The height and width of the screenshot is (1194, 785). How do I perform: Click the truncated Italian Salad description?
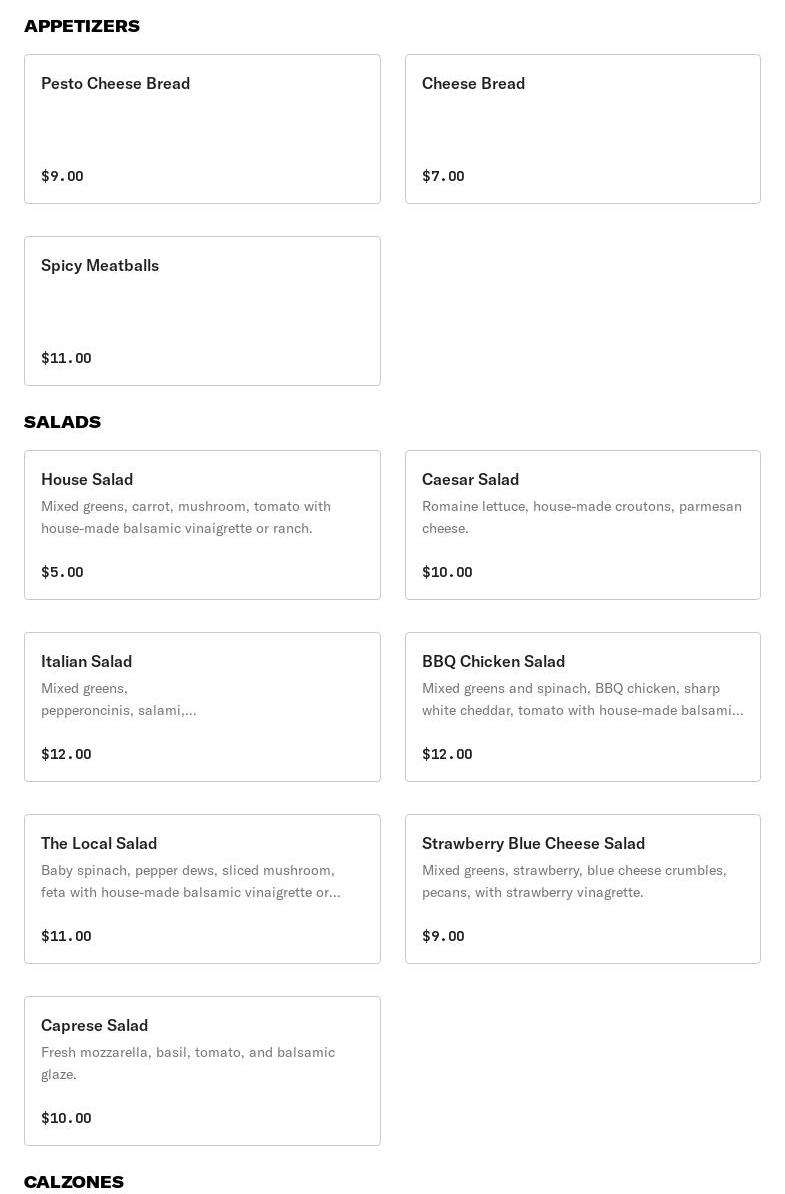pos(119,699)
